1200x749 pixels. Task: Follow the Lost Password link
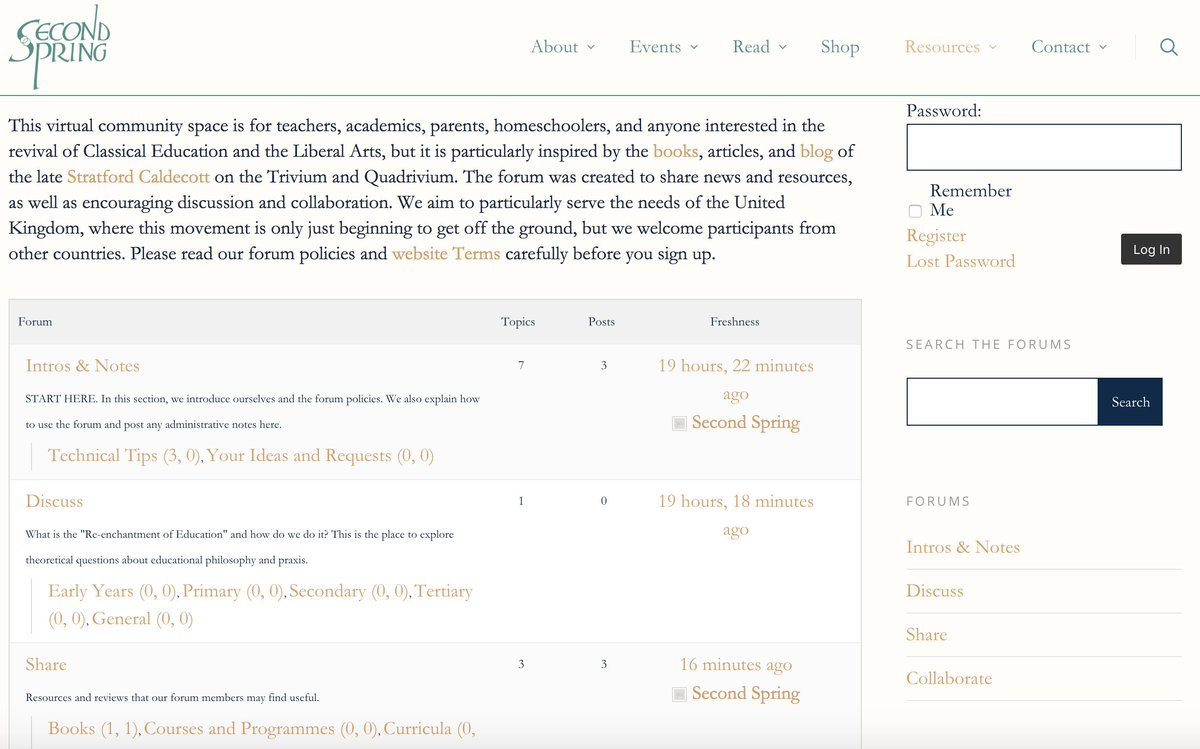pos(960,261)
